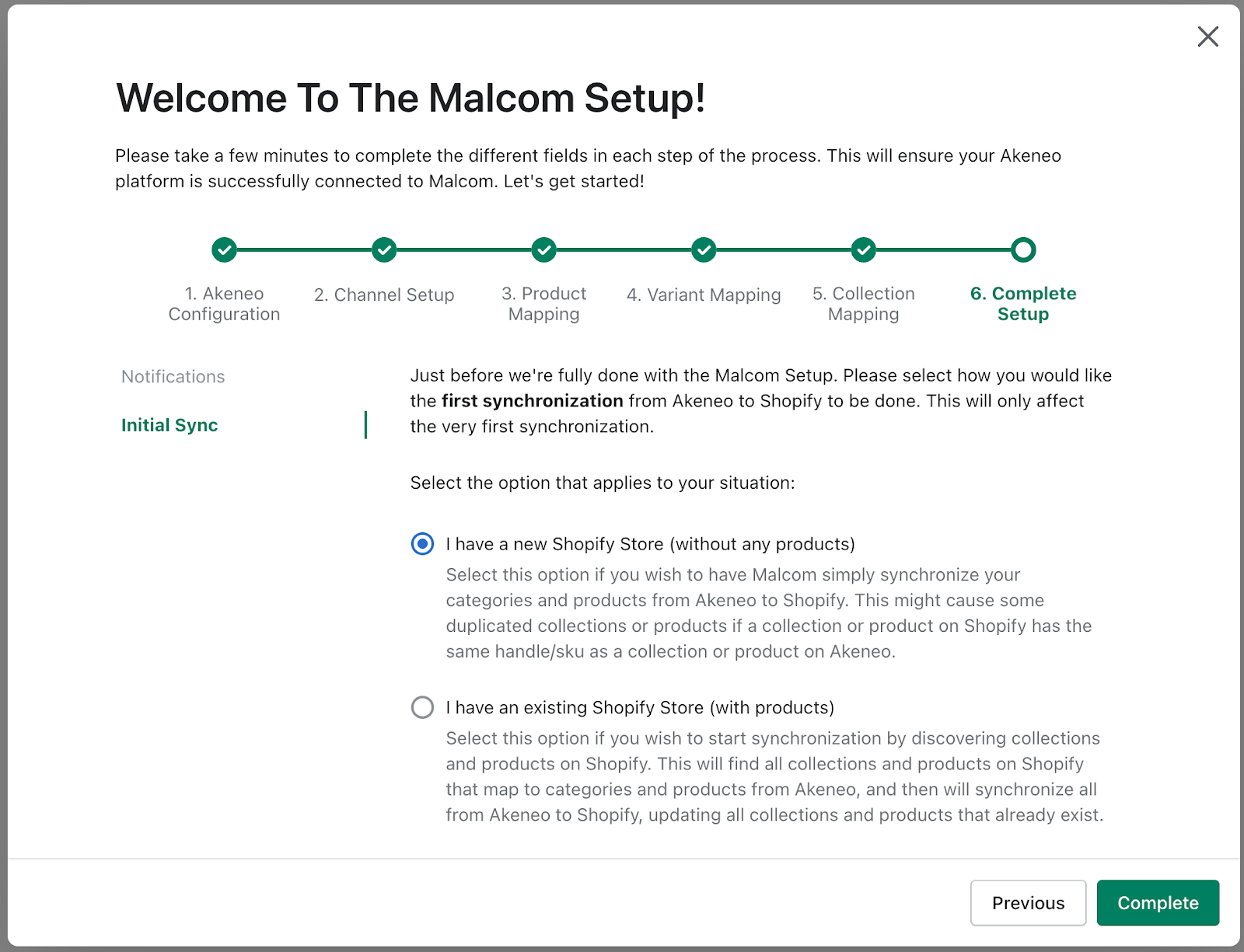Click the Variant Mapping checkmark icon
The width and height of the screenshot is (1244, 952).
[x=704, y=249]
